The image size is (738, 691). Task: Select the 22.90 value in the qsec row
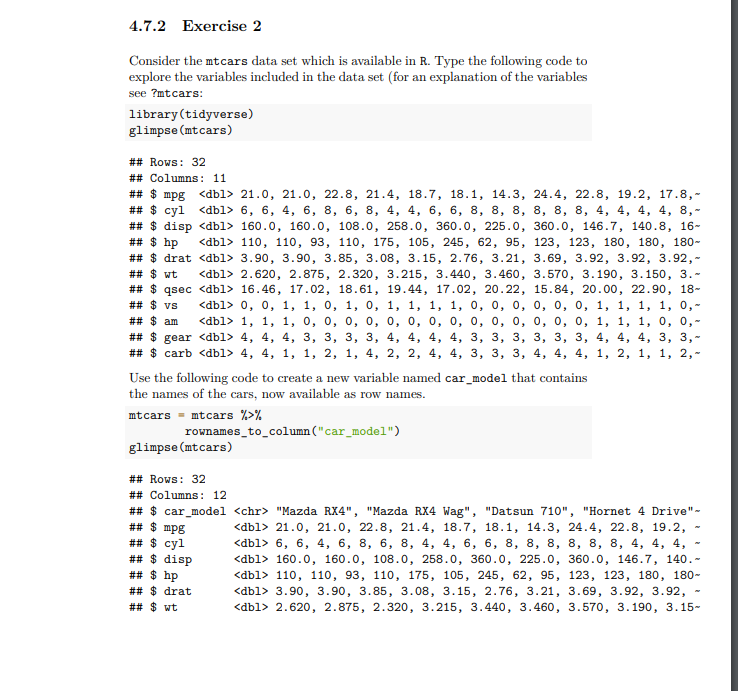point(648,289)
